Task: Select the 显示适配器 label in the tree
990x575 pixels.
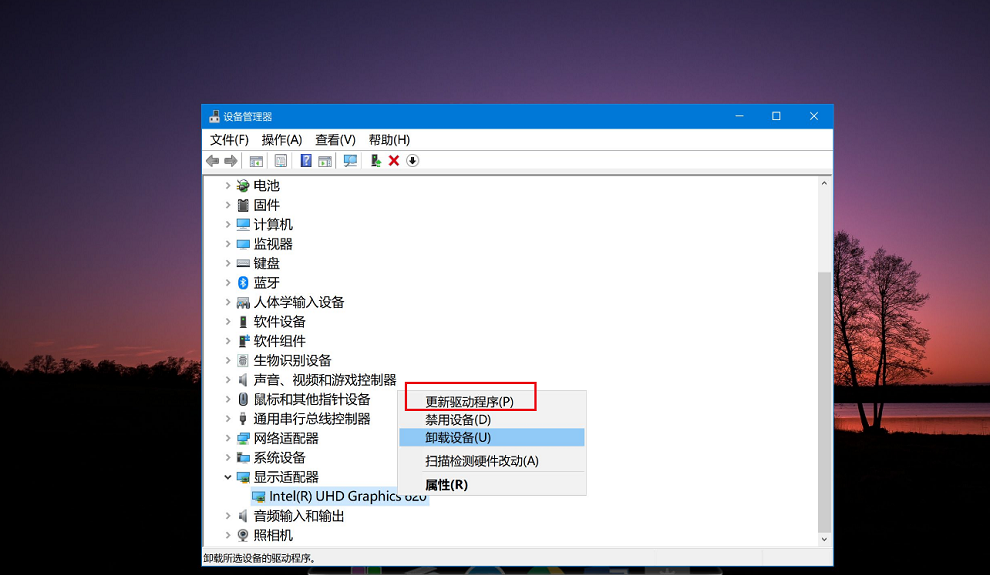Action: coord(286,477)
